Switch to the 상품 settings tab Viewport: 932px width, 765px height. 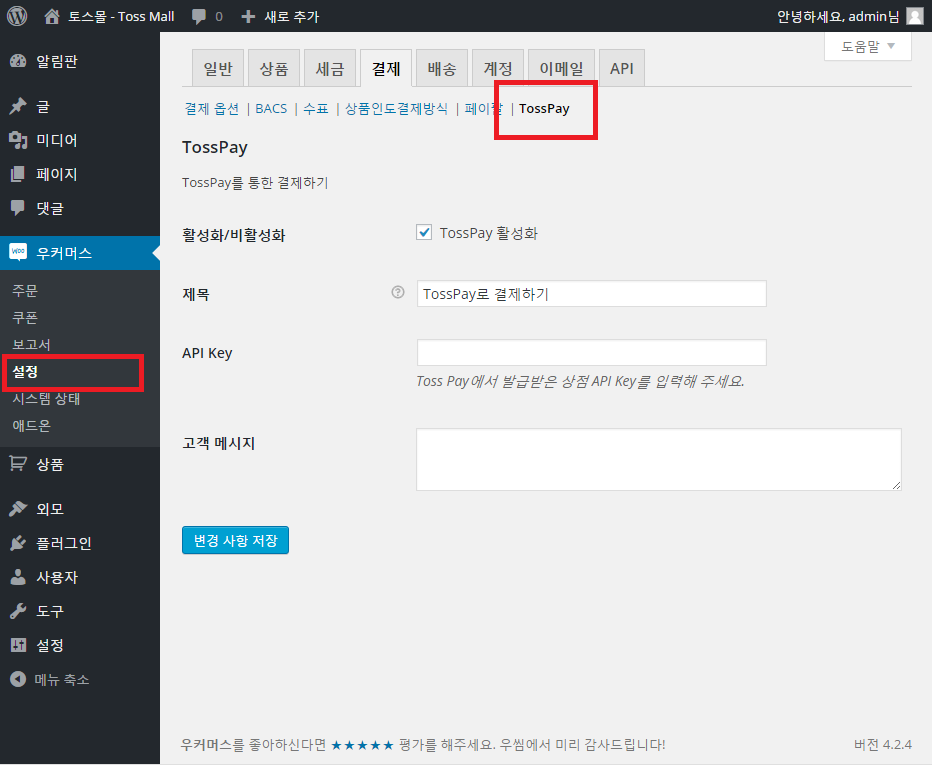pyautogui.click(x=274, y=68)
